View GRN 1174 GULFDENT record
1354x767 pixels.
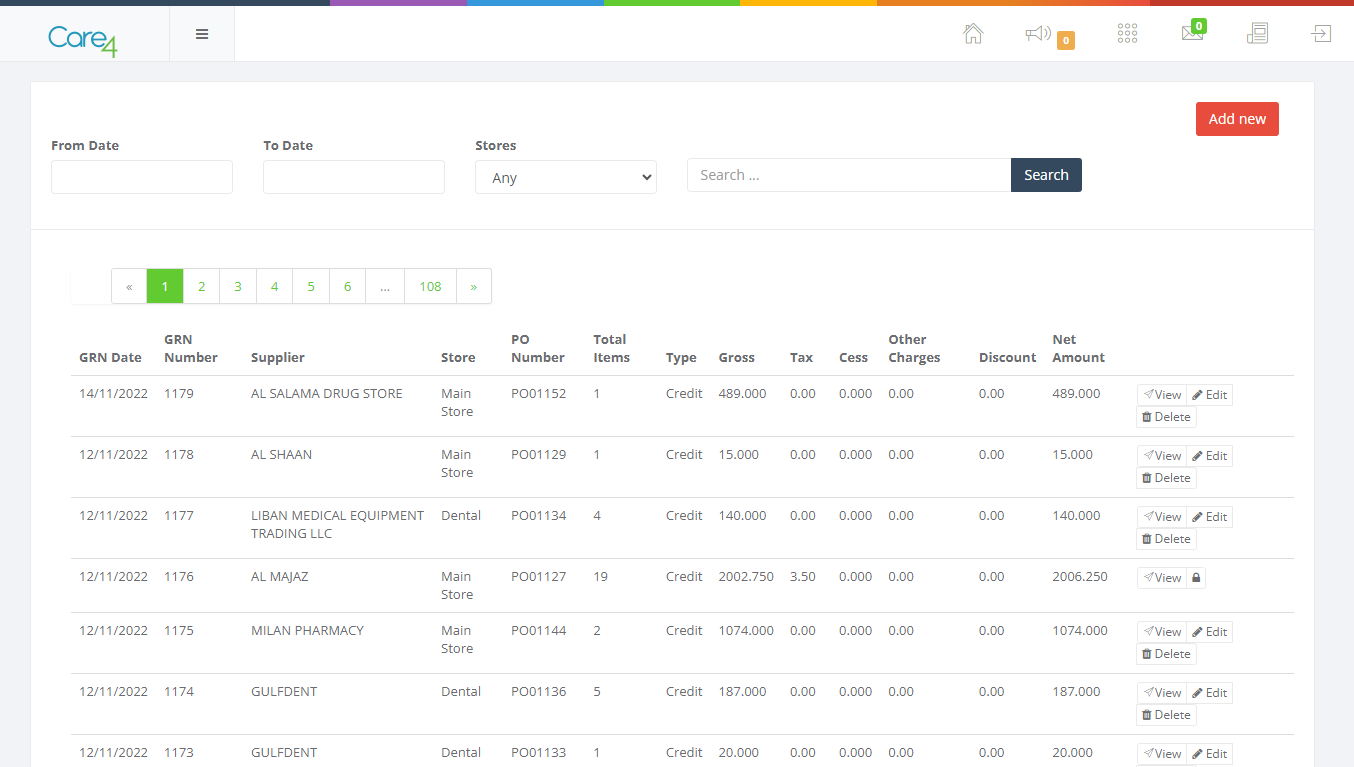[x=1162, y=693]
